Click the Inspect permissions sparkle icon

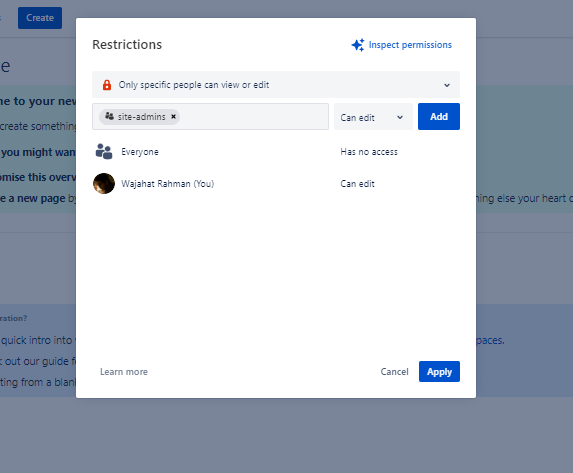pyautogui.click(x=358, y=45)
